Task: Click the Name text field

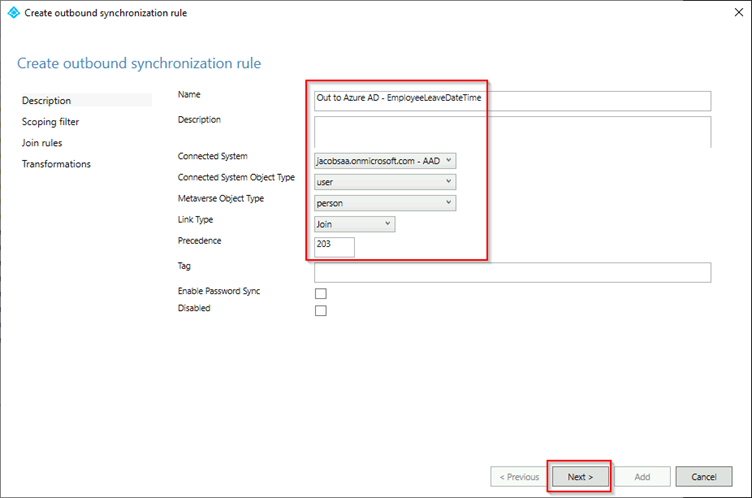Action: pyautogui.click(x=511, y=100)
